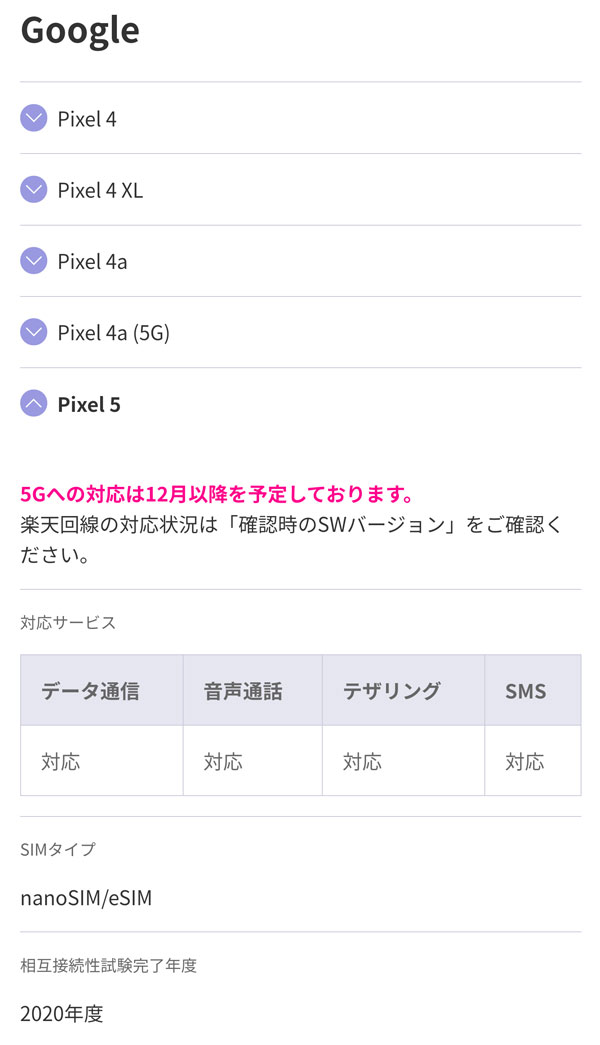Image resolution: width=600 pixels, height=1045 pixels.
Task: Collapse Pixel 5 using its up-chevron icon
Action: [34, 404]
